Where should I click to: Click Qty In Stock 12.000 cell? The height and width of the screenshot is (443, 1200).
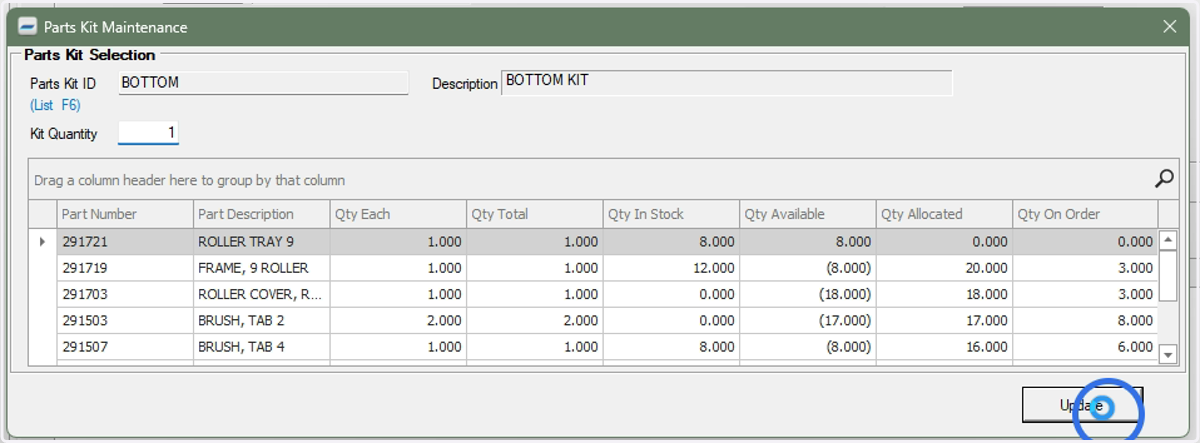(671, 268)
